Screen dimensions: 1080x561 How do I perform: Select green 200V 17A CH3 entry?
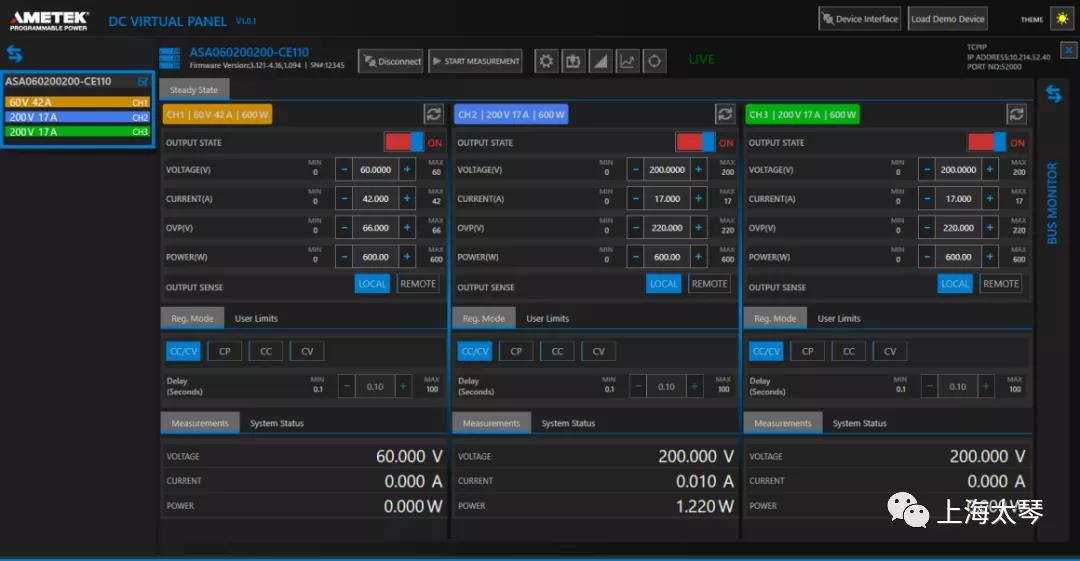click(x=78, y=132)
